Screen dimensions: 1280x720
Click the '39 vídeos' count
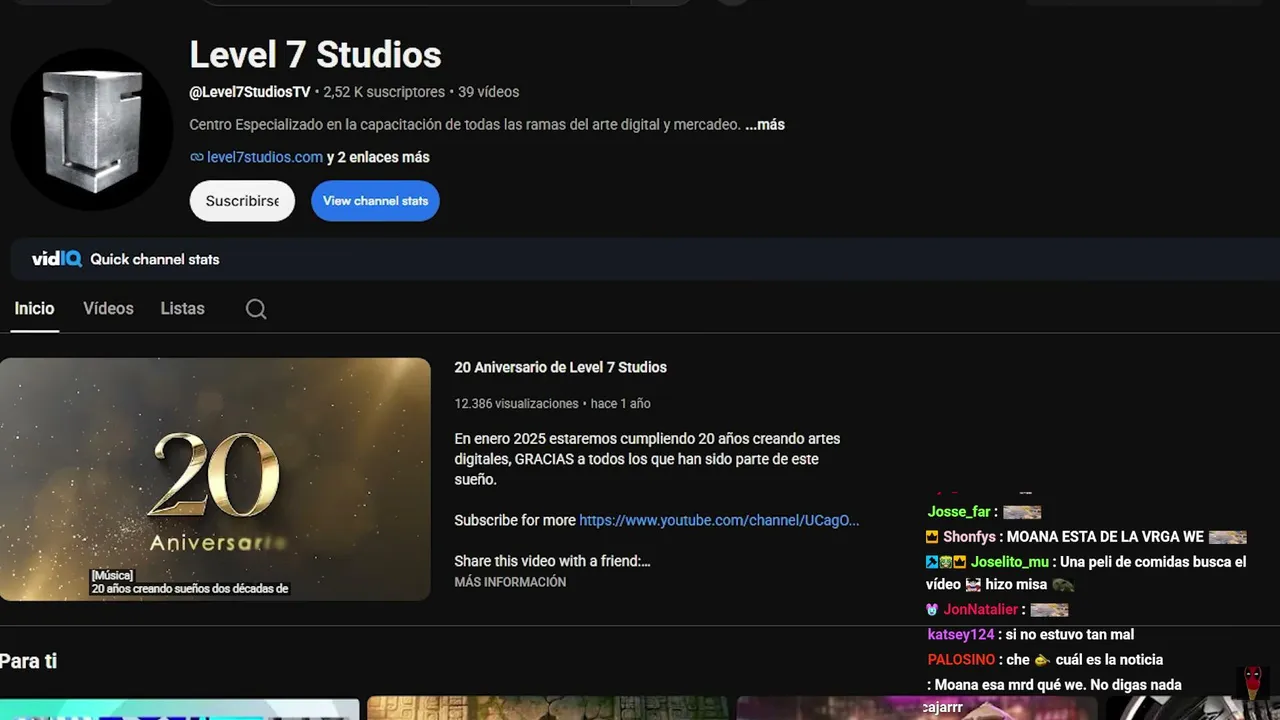tap(489, 92)
